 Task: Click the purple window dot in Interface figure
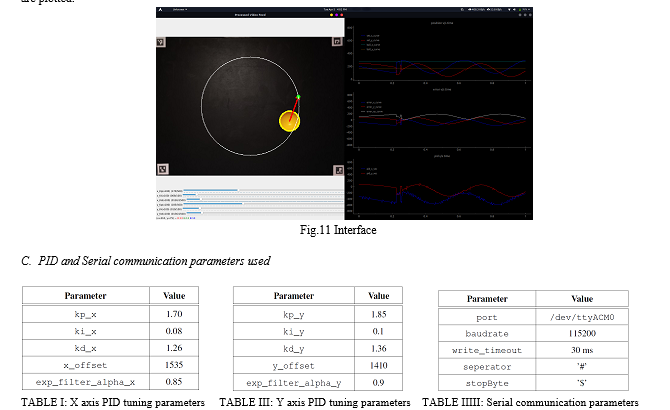336,15
